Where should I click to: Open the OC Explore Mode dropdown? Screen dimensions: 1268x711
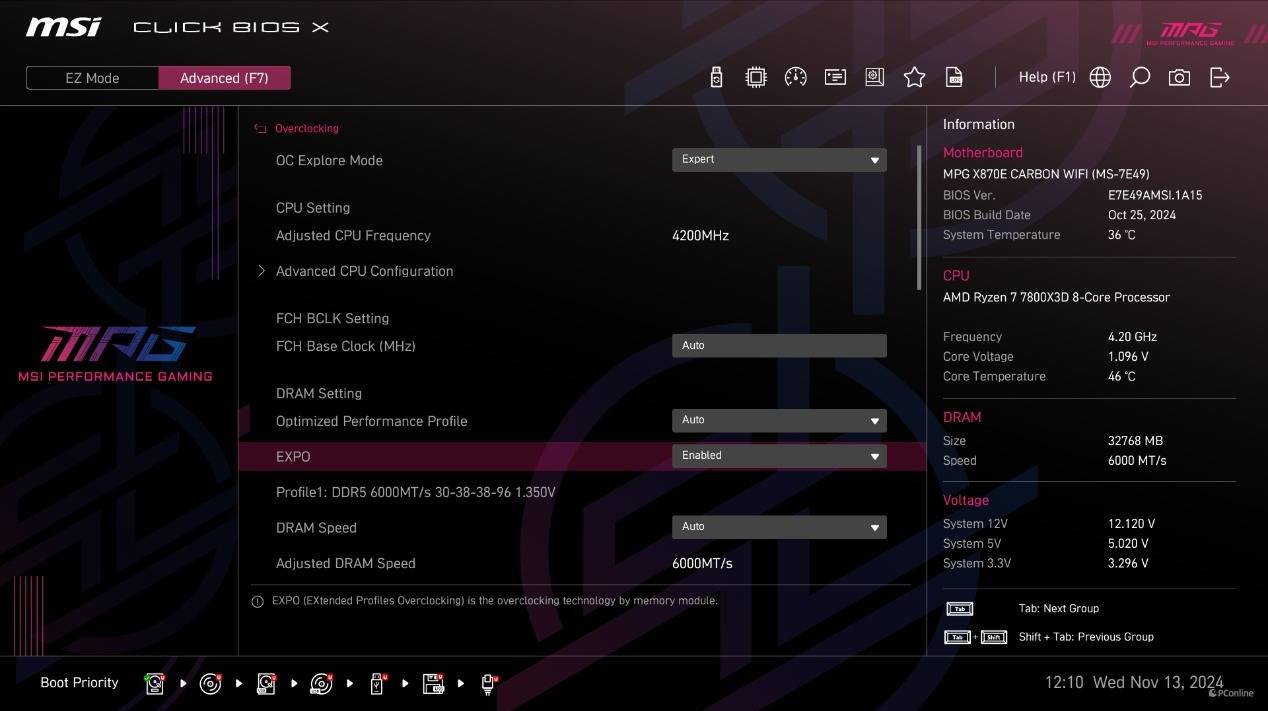coord(778,160)
